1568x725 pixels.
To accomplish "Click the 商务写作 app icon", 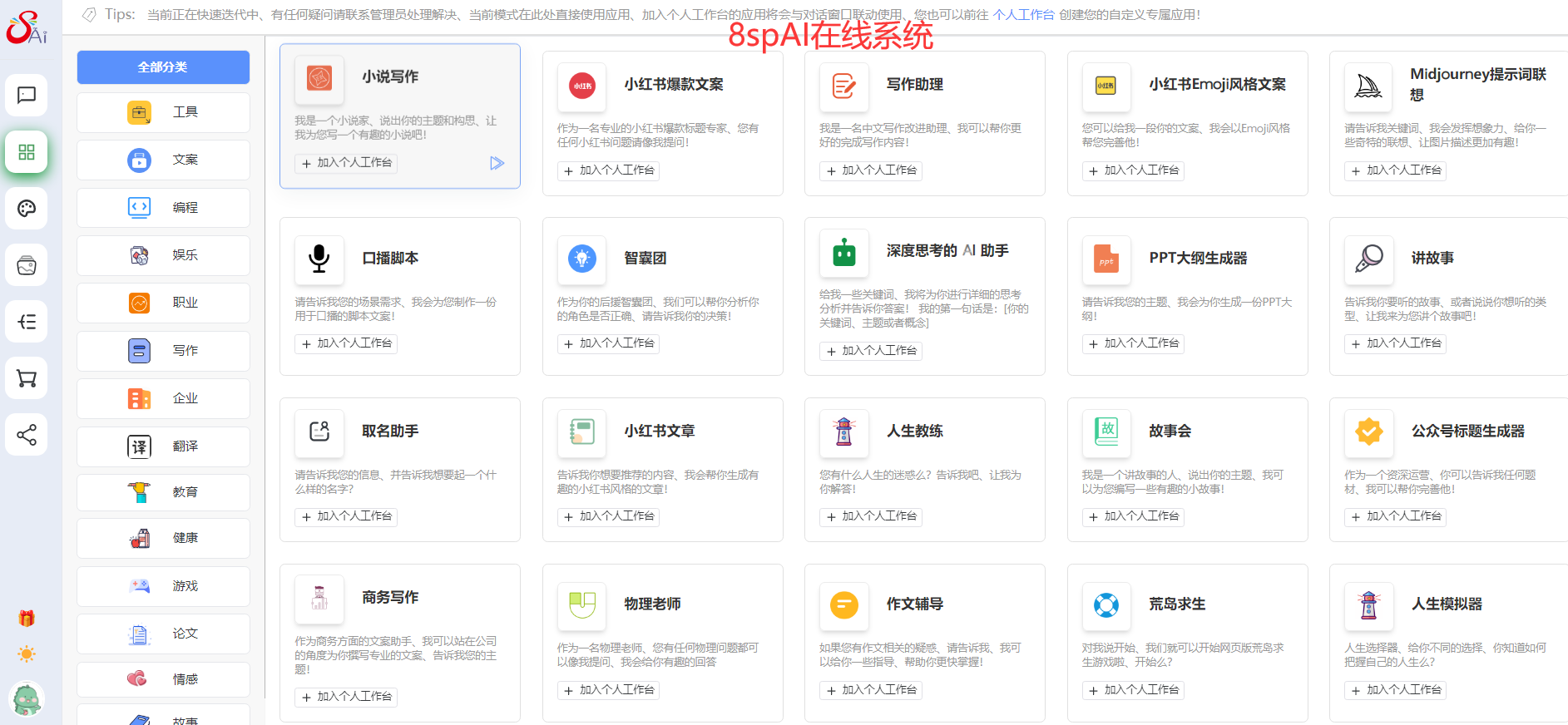I will 319,598.
